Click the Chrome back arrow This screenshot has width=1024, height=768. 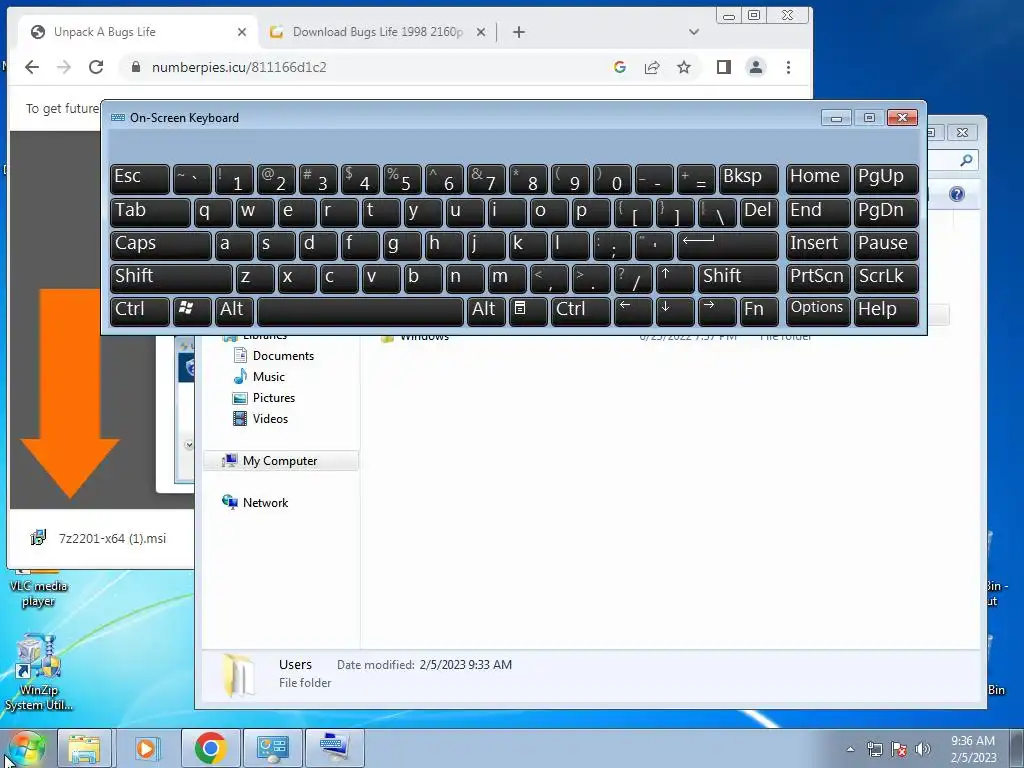pos(31,67)
